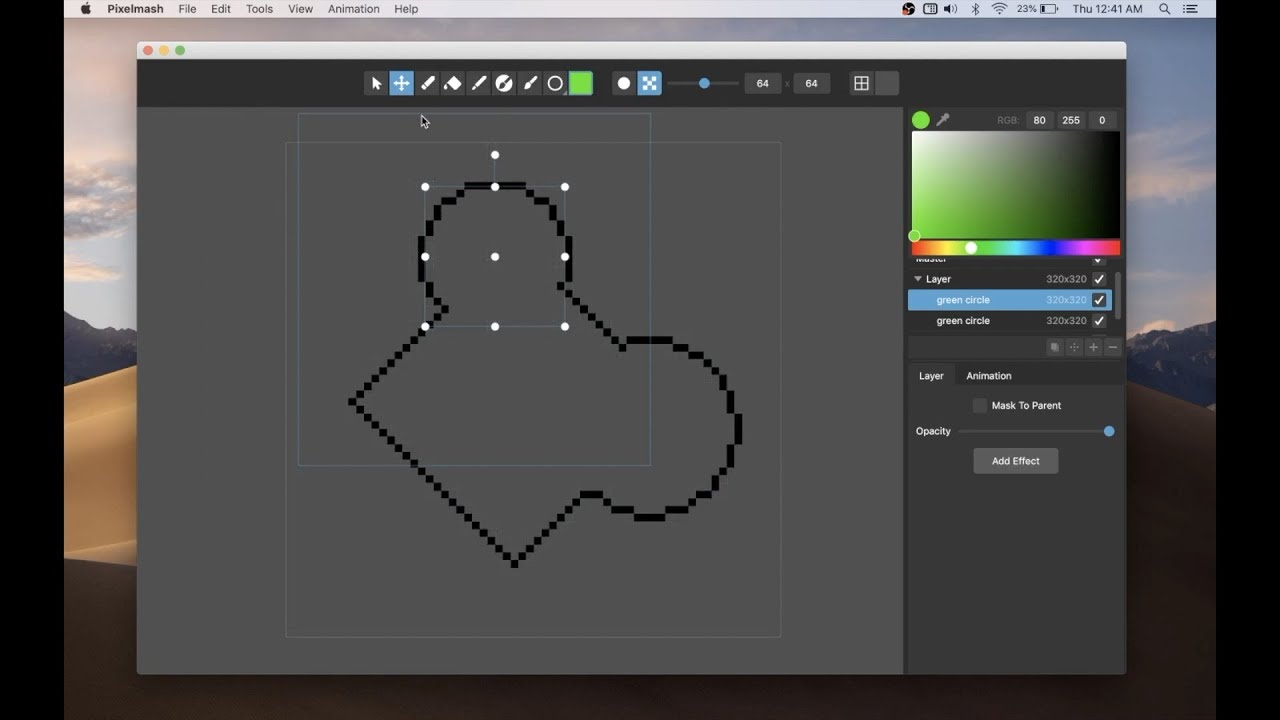Screen dimensions: 1280x720
Task: Duplicate layer using the copy icon
Action: coord(1054,347)
